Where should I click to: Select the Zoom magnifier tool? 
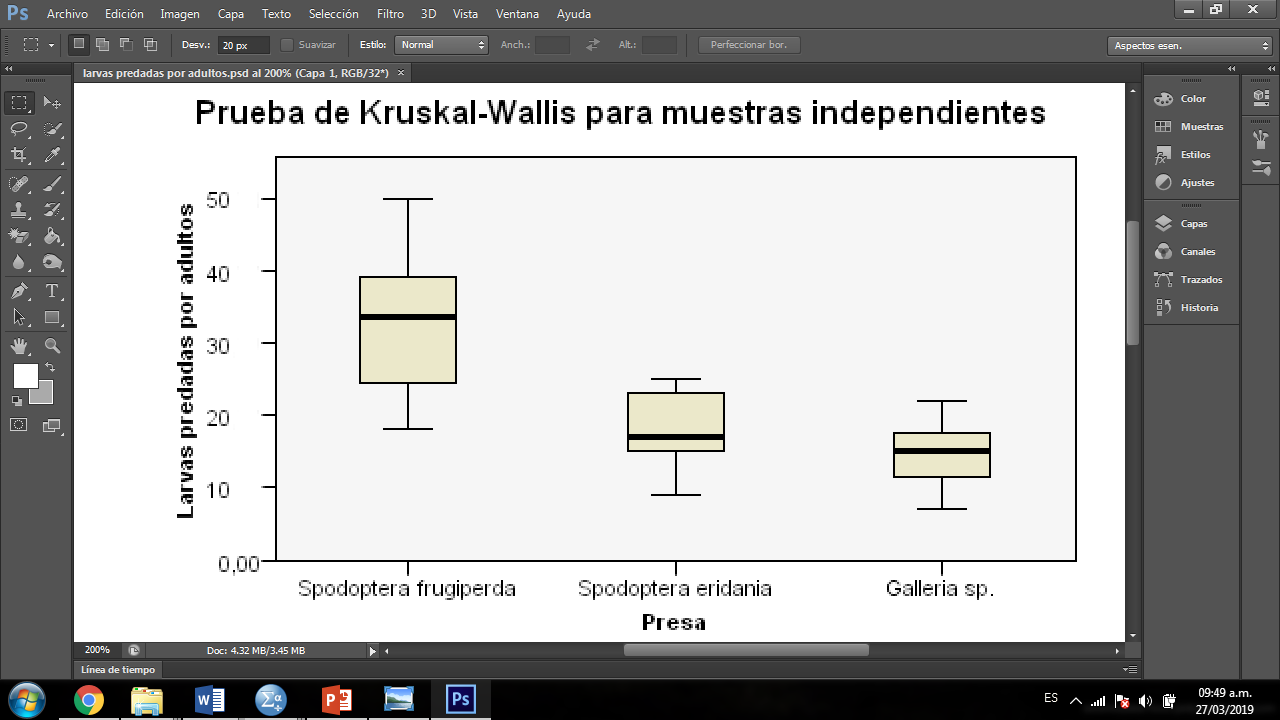point(53,346)
